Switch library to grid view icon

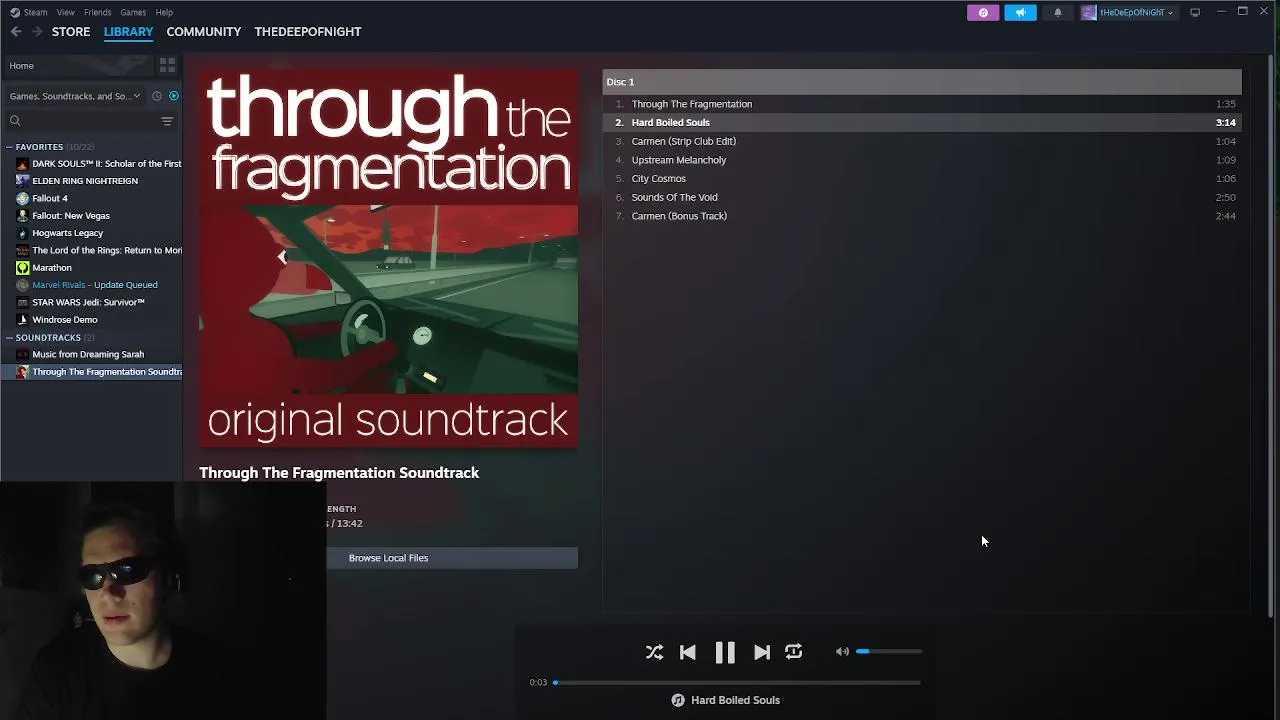(167, 65)
